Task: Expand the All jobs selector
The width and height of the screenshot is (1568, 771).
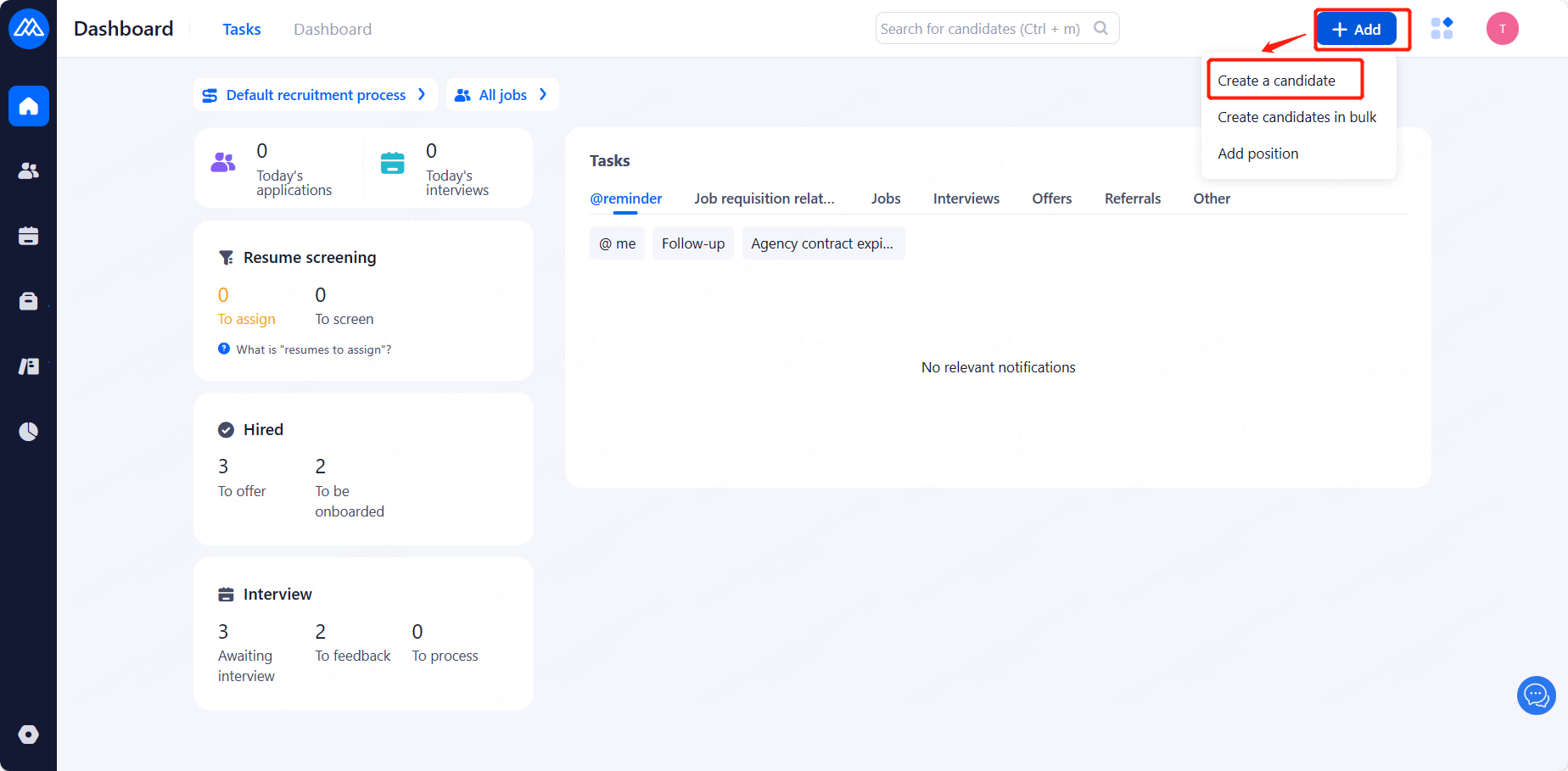Action: pos(502,95)
